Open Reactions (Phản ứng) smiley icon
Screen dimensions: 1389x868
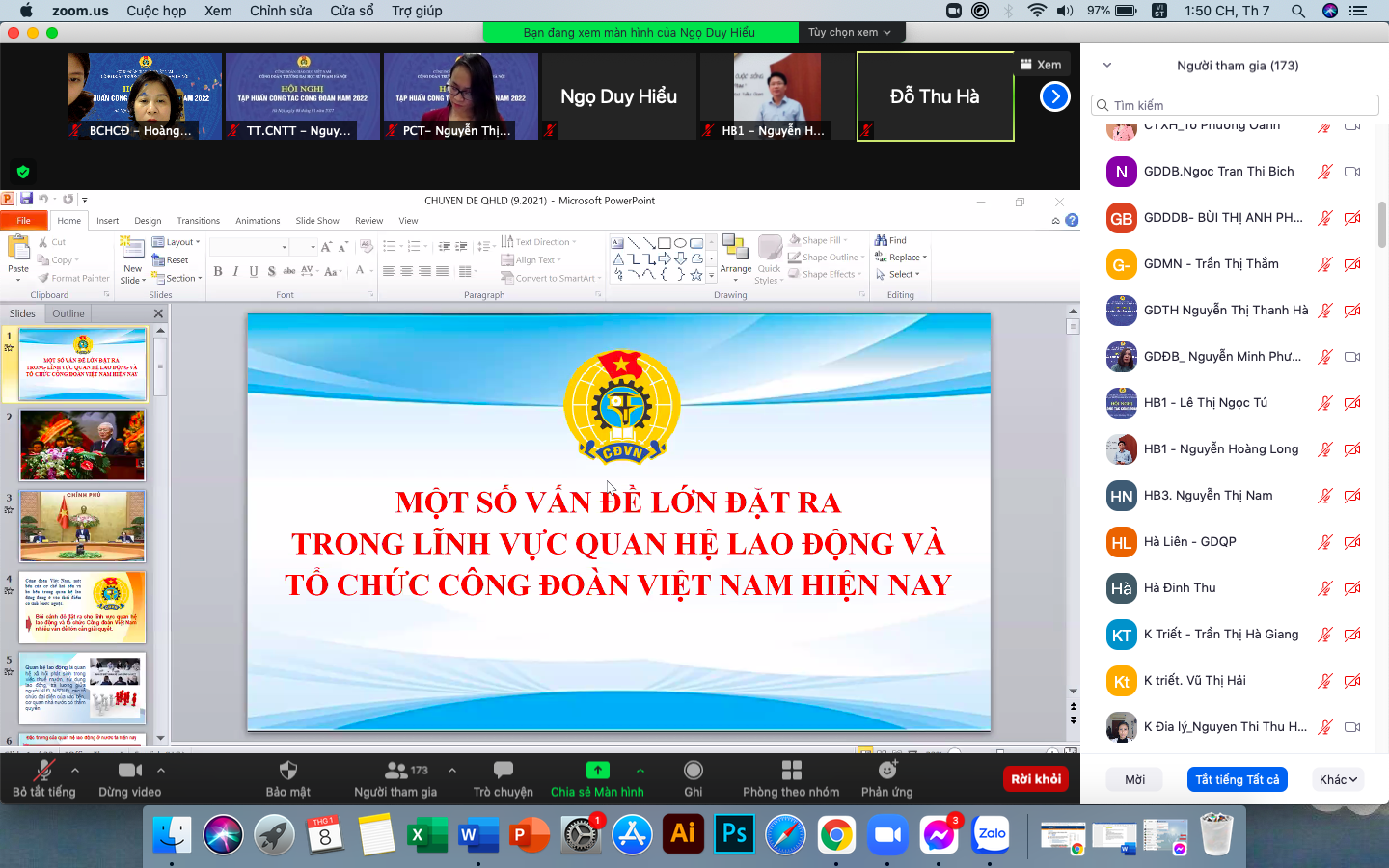[x=886, y=771]
